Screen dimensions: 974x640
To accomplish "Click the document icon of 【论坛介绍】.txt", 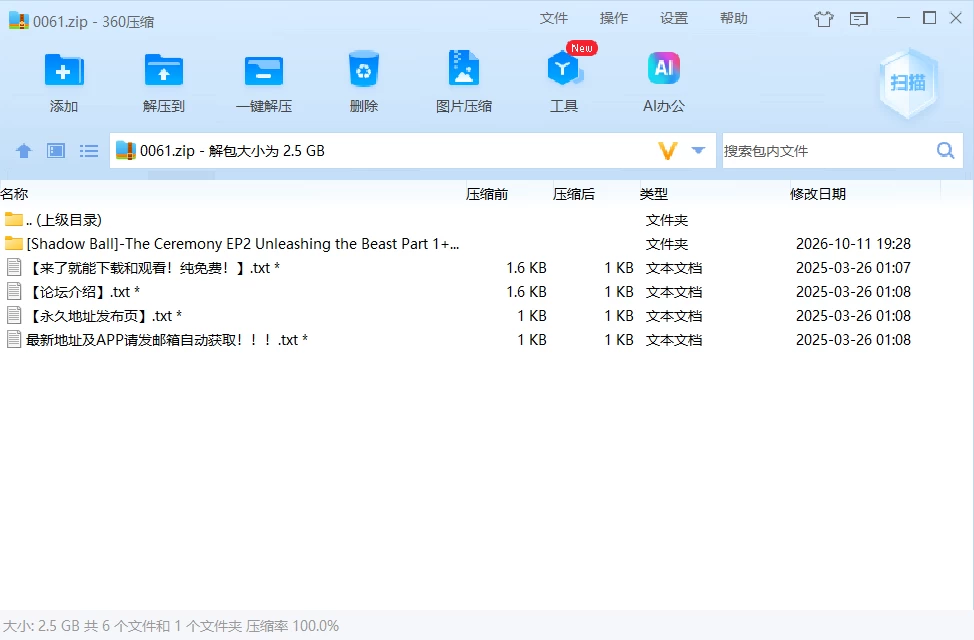I will 14,291.
